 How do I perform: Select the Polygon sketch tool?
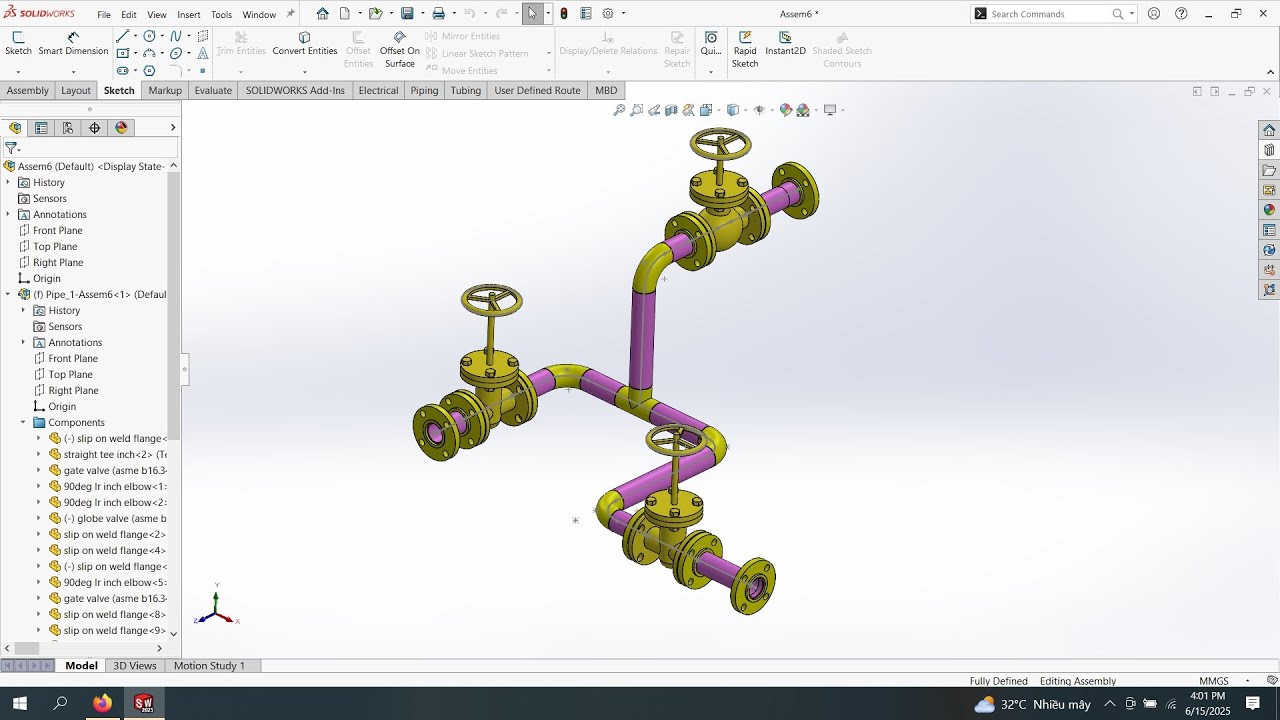(x=149, y=70)
